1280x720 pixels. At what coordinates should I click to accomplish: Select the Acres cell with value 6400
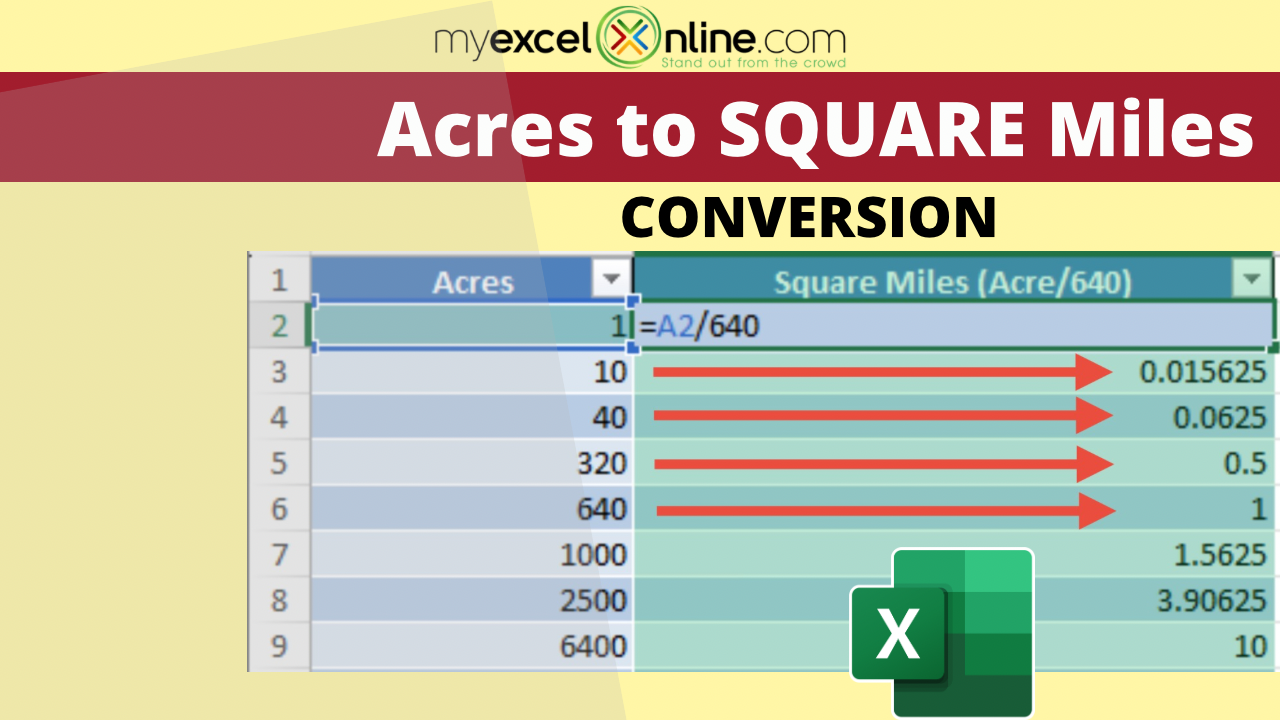472,646
